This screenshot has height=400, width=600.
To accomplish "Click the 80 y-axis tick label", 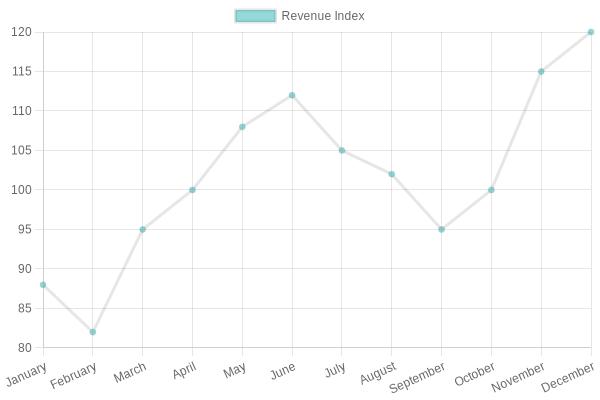I will (x=24, y=348).
